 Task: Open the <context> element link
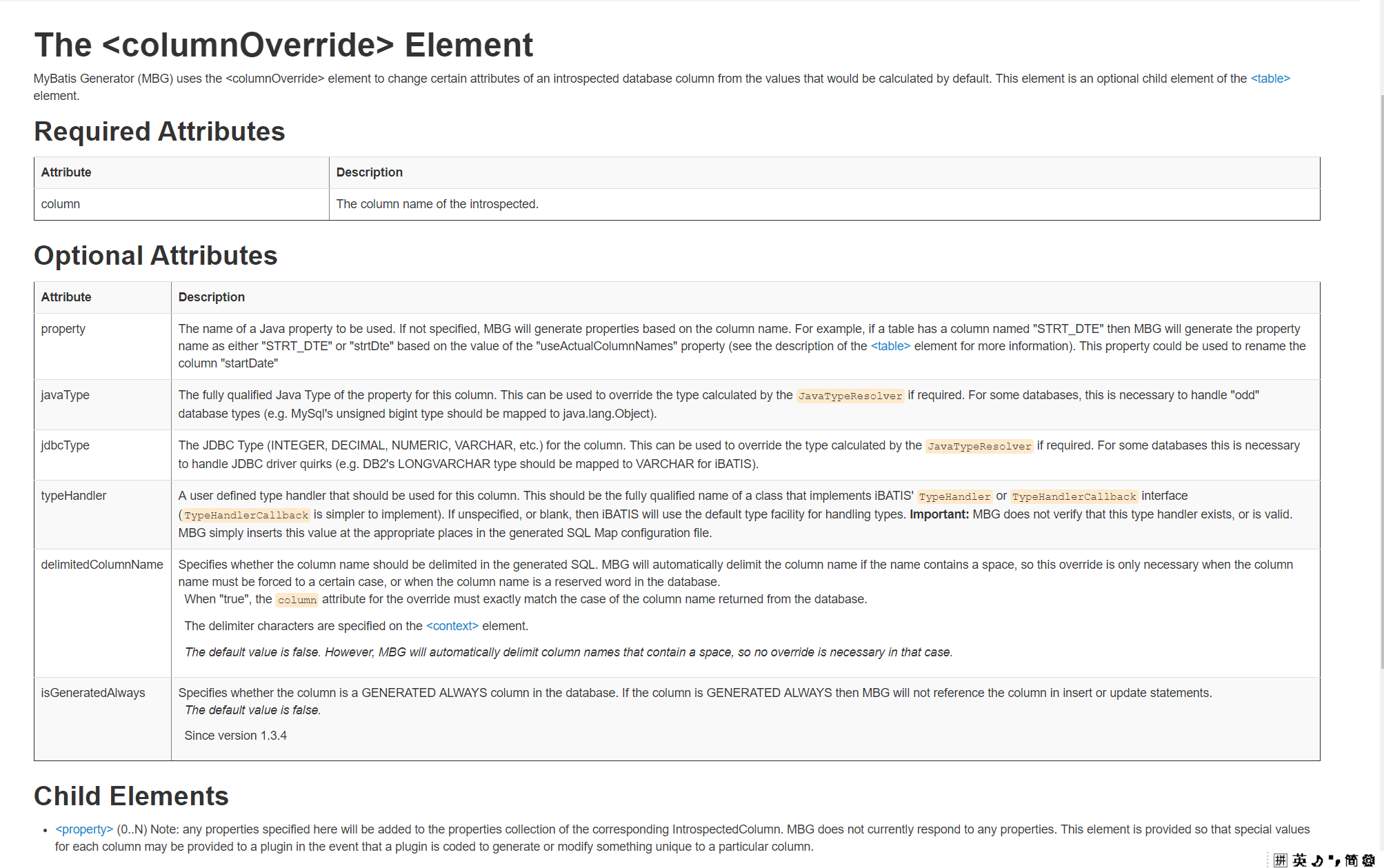click(452, 626)
